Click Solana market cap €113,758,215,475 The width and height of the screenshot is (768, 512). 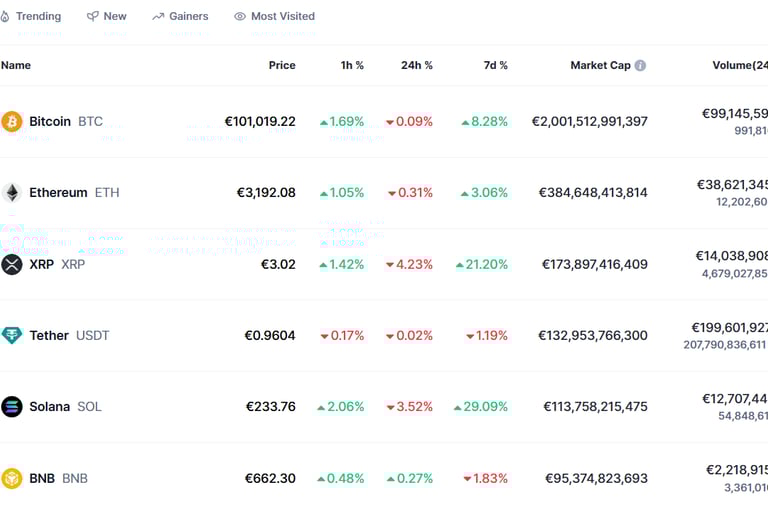click(596, 407)
